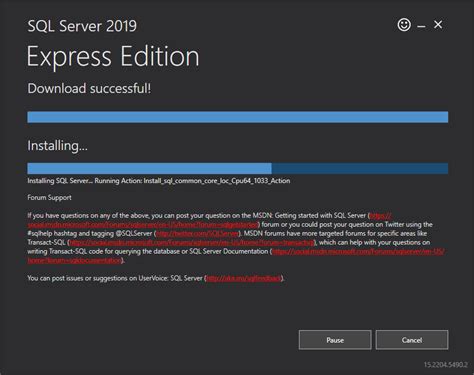Click the completed download progress bar
474x375 pixels.
coord(238,117)
